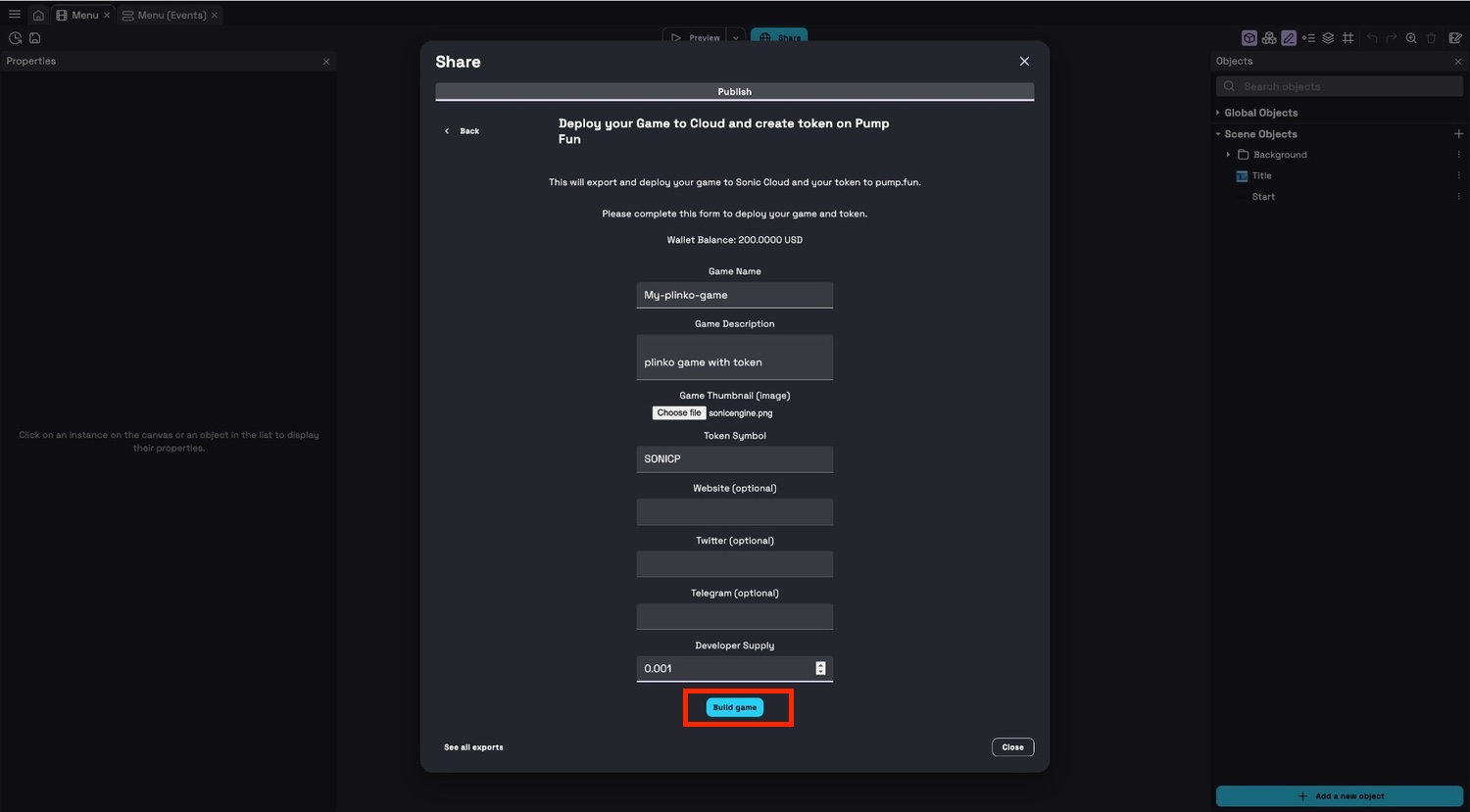1470x812 pixels.
Task: Toggle the Properties edit pencil icon
Action: [x=1289, y=38]
